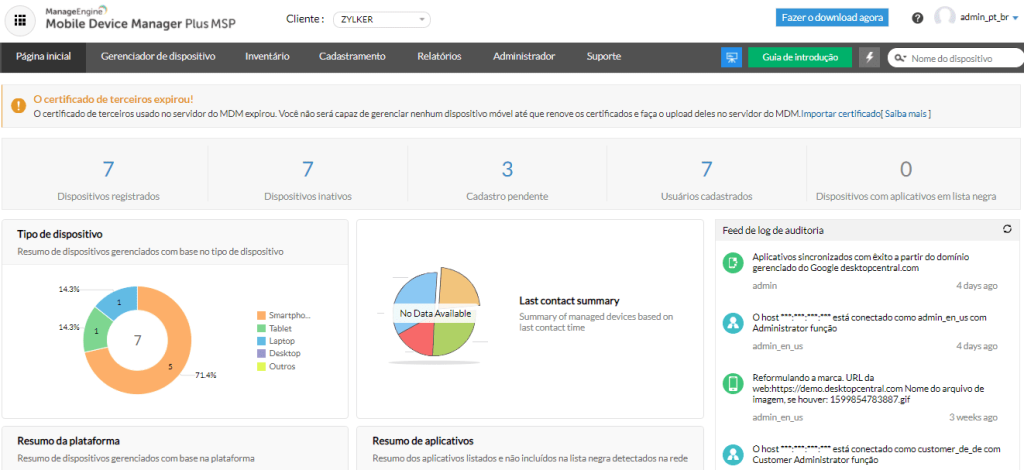Click the admin_pt_br user avatar
Screen dimensions: 1024x470
click(944, 17)
